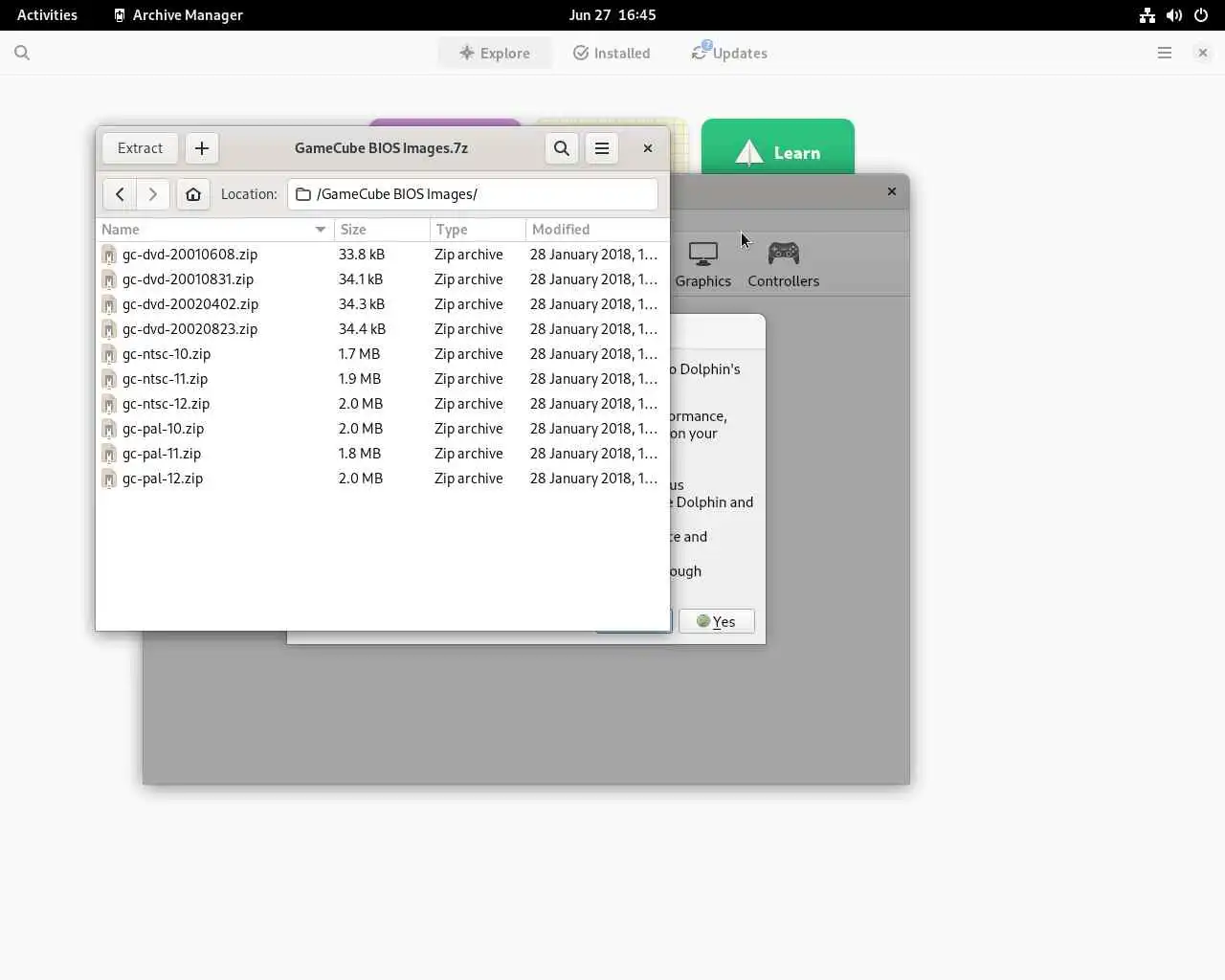
Task: Close the GameCube BIOS Images.7z window
Action: point(648,148)
